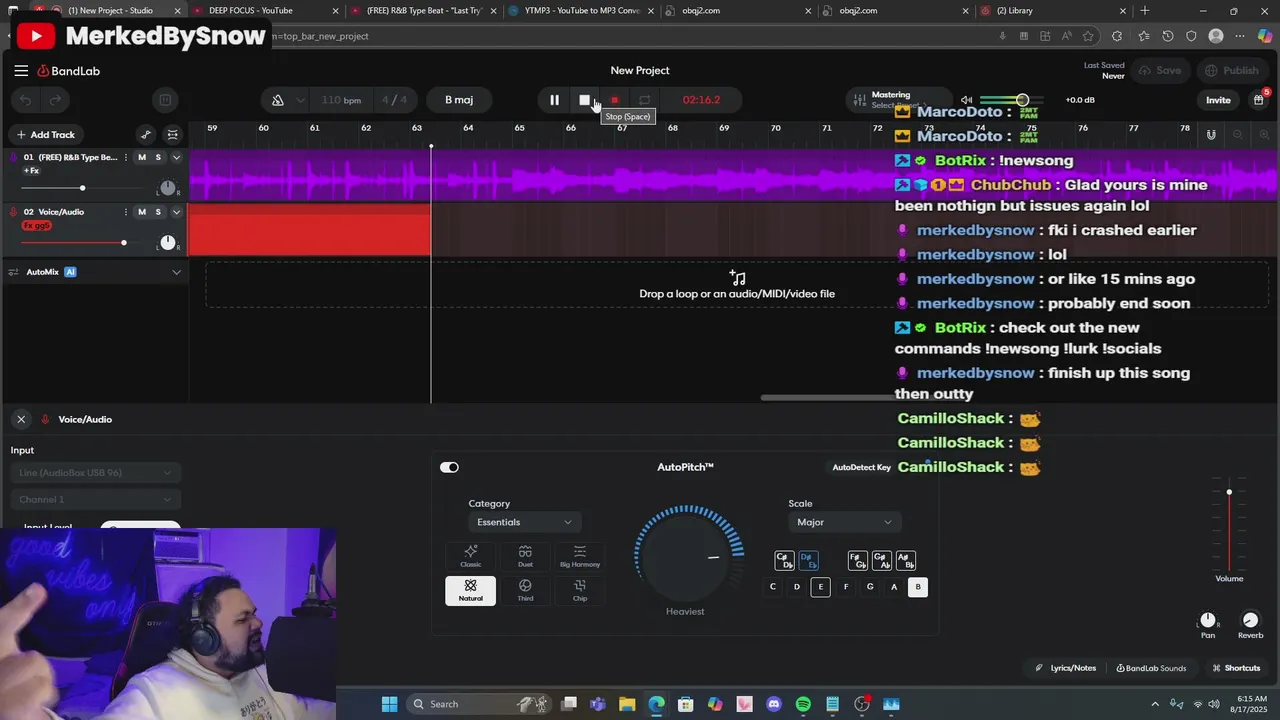Open the B maj key selector

tap(459, 100)
